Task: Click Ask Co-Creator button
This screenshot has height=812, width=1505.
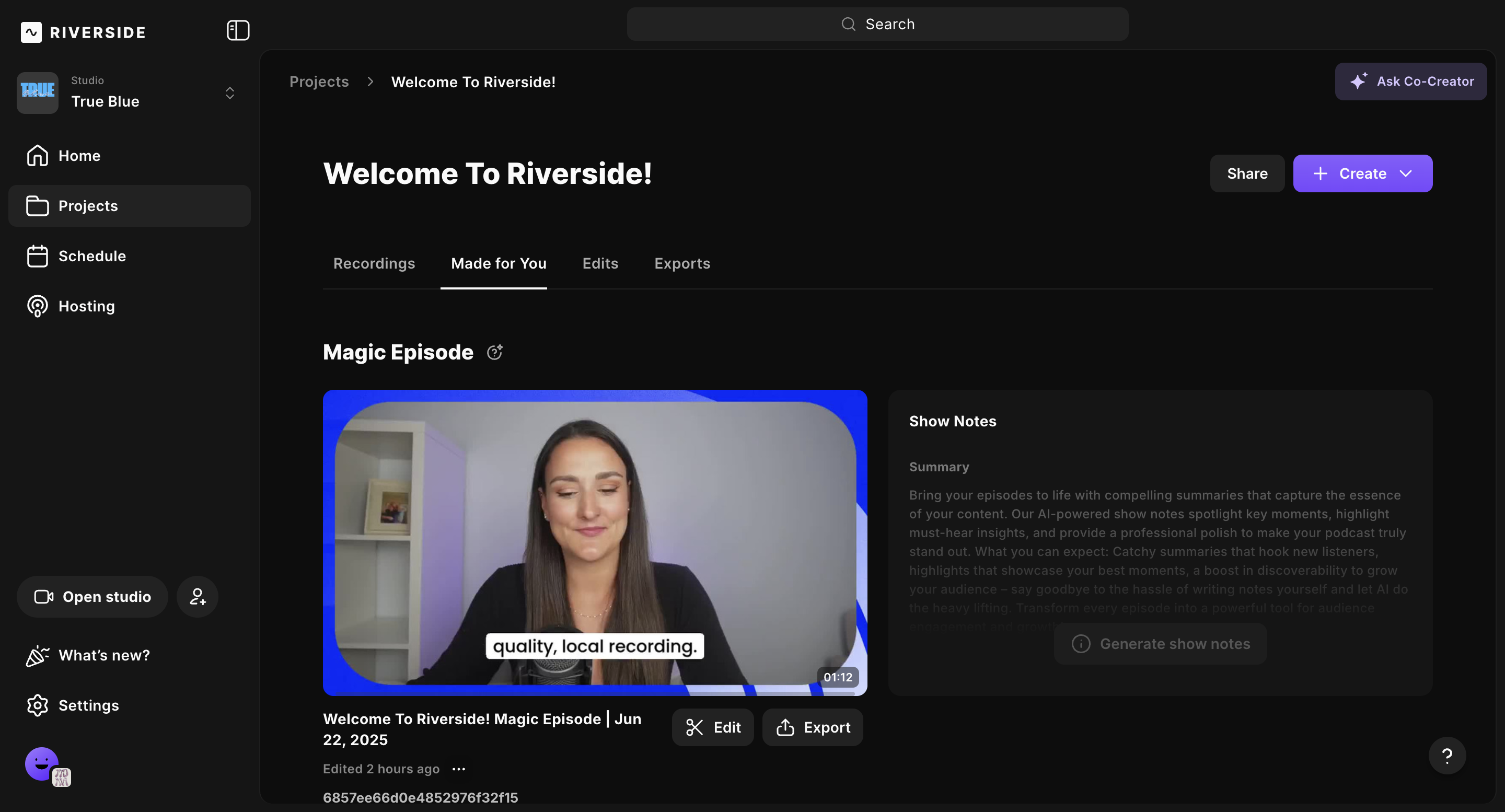Action: click(x=1410, y=81)
